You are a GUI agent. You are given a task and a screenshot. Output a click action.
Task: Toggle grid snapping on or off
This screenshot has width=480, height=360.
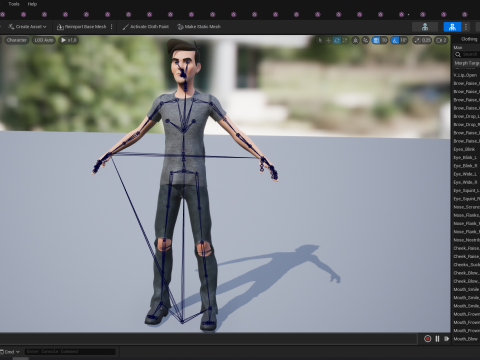376,40
